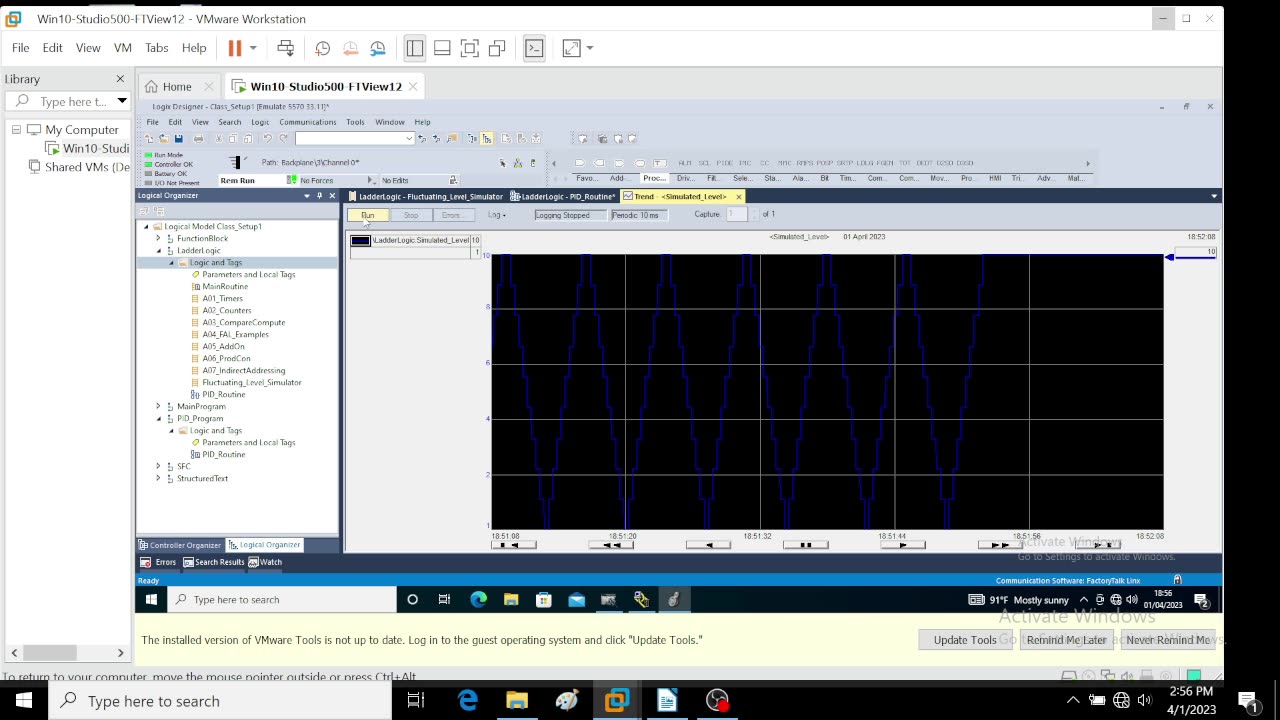This screenshot has height=720, width=1280.
Task: Click the Print icon in Logix Designer toolbar
Action: (x=198, y=138)
